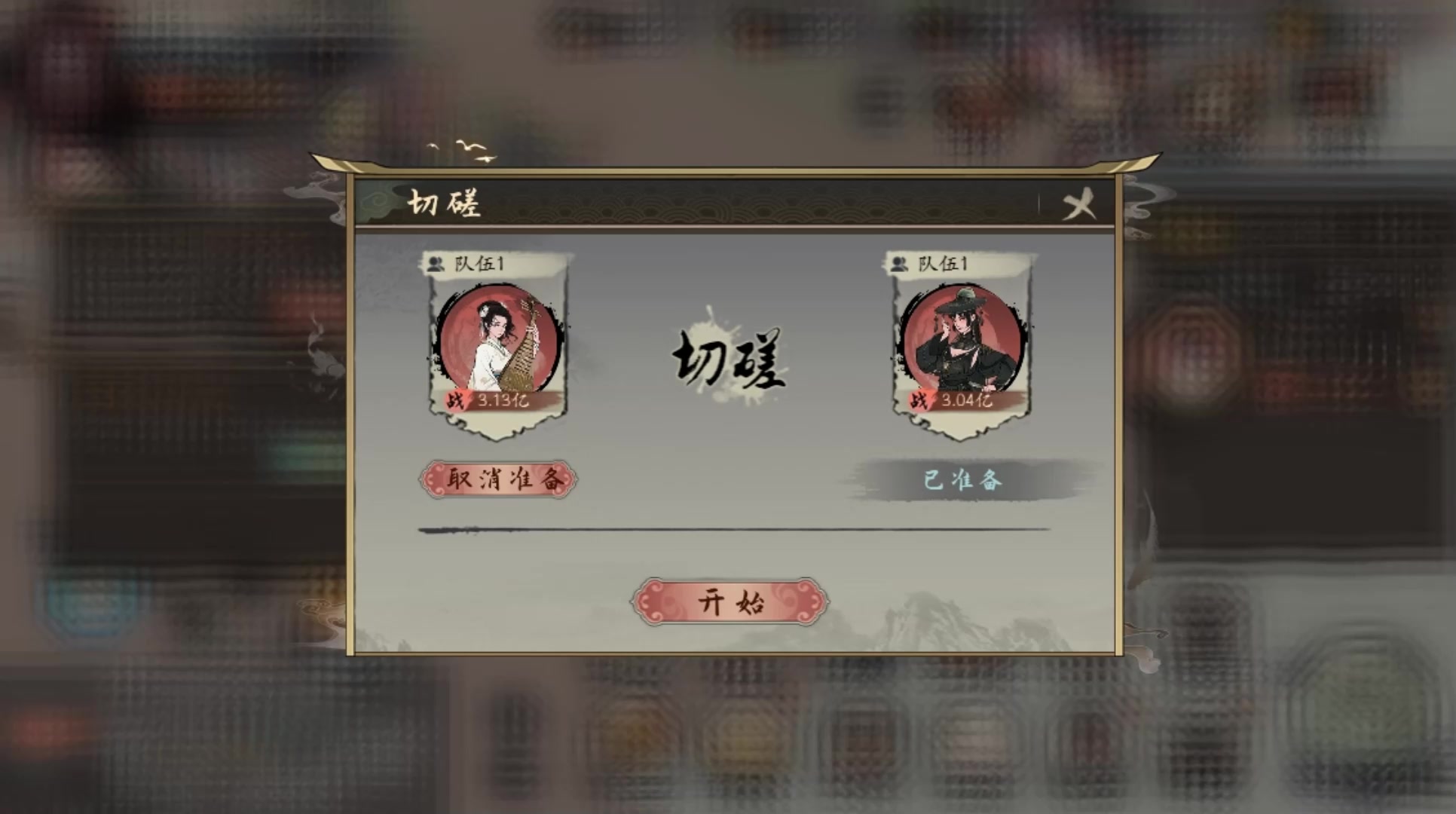Click the 战 badge beside 3.04亿
The width and height of the screenshot is (1456, 814).
coord(919,400)
